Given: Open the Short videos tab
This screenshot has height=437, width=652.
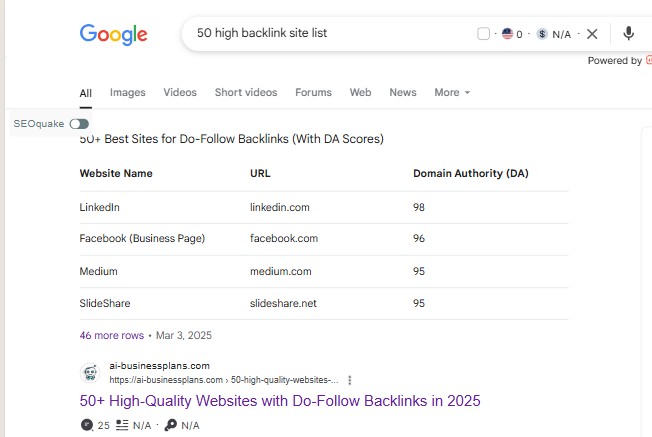Looking at the screenshot, I should [246, 92].
